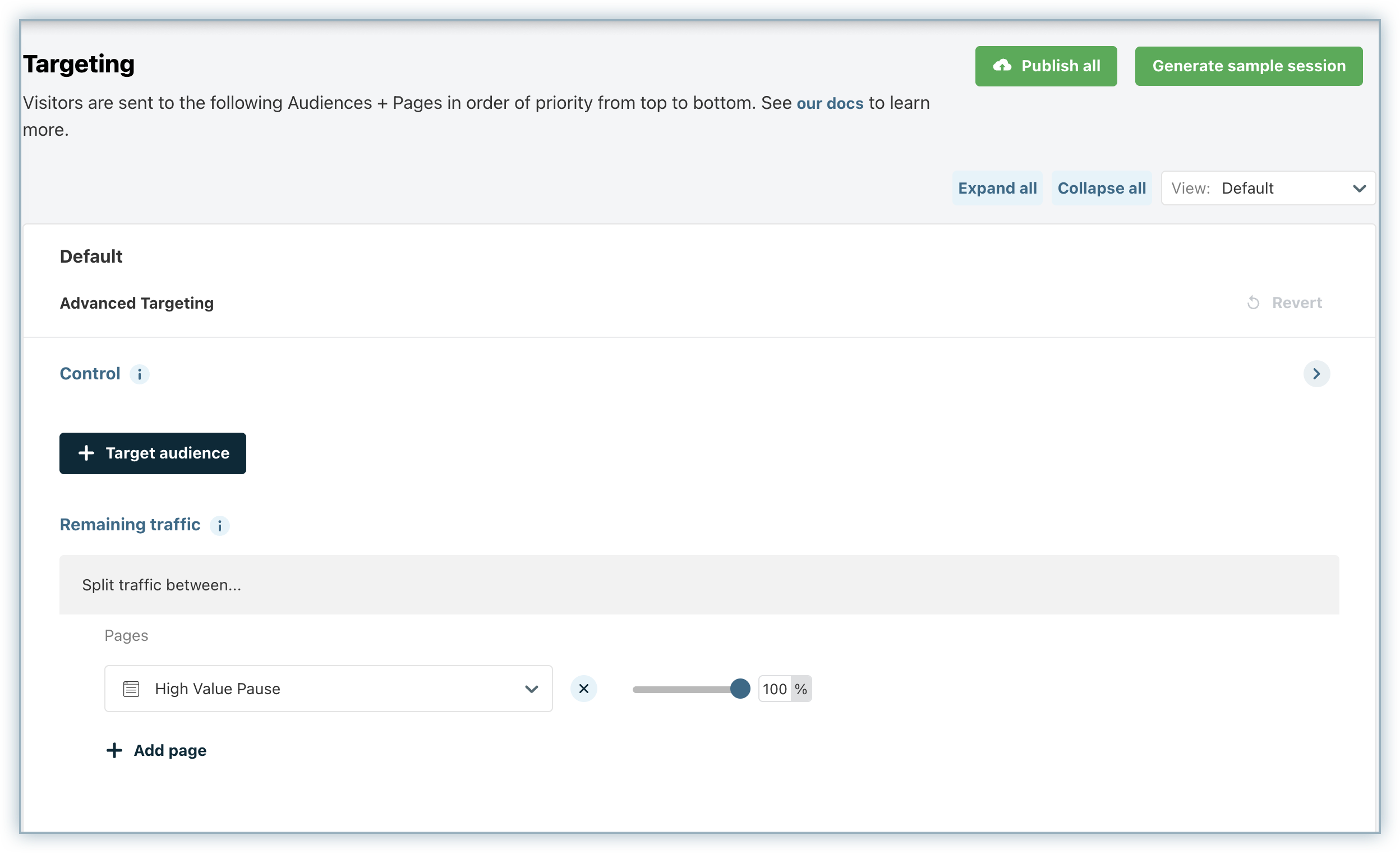
Task: Click the Remaining traffic heading
Action: (130, 525)
